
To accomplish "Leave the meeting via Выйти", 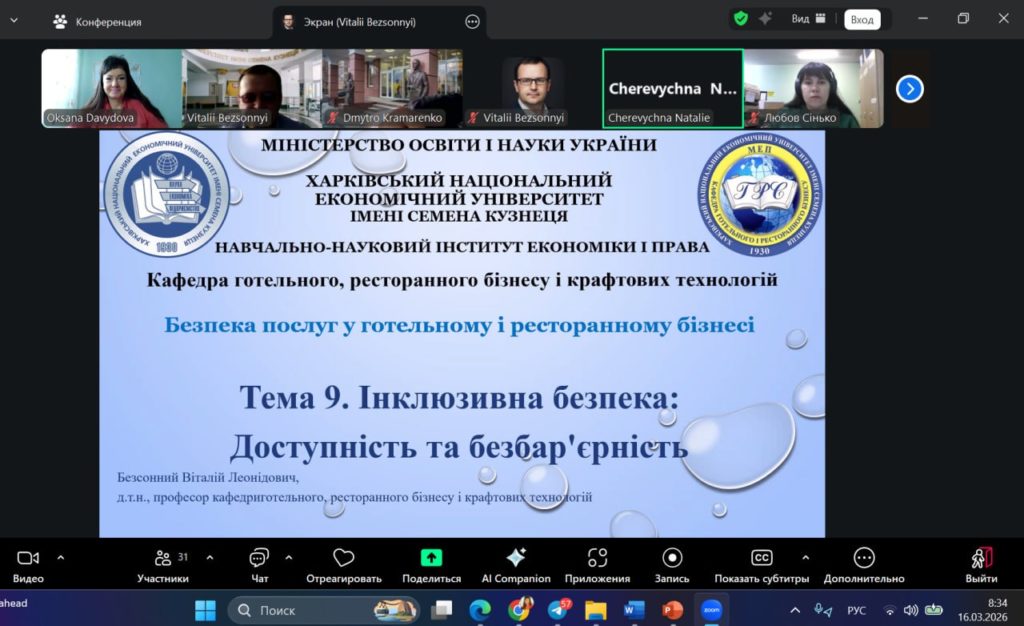I will click(x=981, y=558).
